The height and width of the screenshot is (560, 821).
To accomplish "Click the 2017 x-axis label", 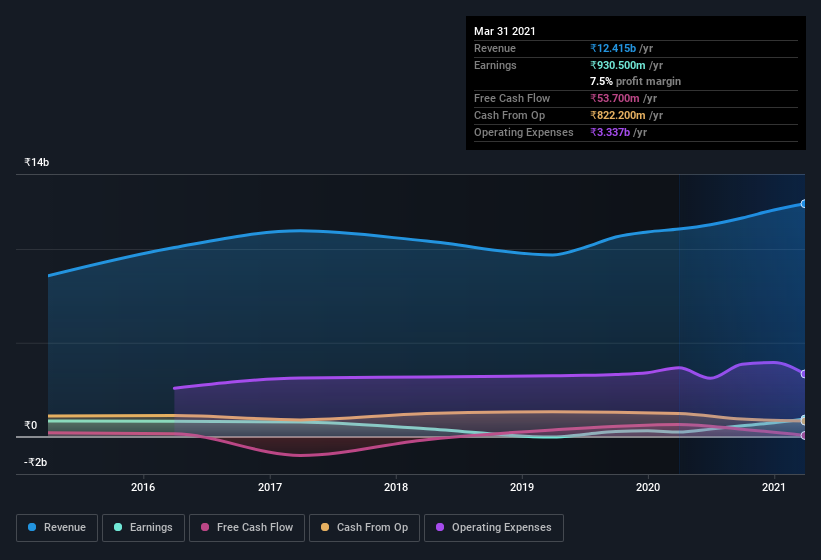I will [x=270, y=487].
